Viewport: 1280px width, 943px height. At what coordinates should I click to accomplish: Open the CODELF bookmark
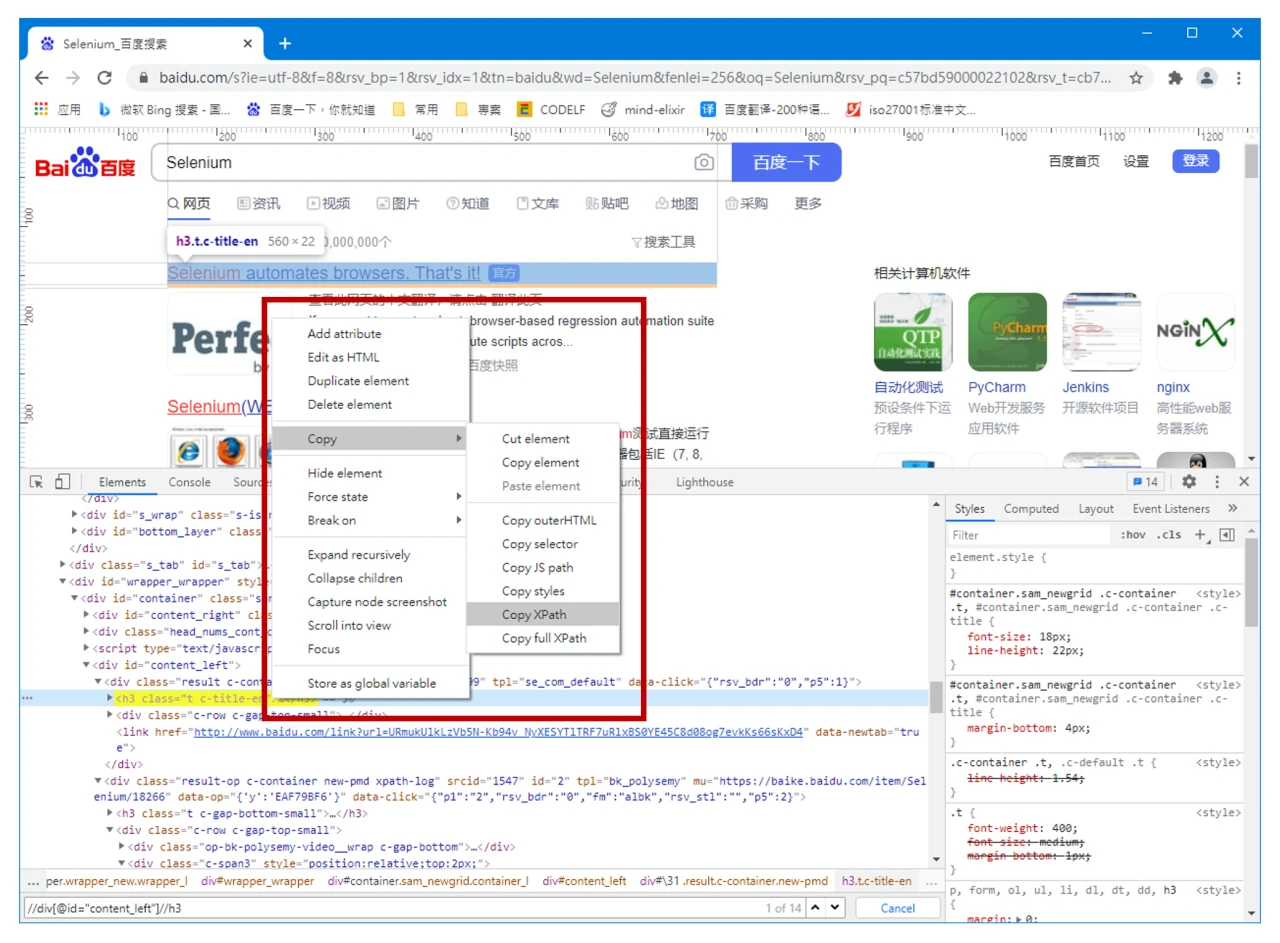click(551, 110)
